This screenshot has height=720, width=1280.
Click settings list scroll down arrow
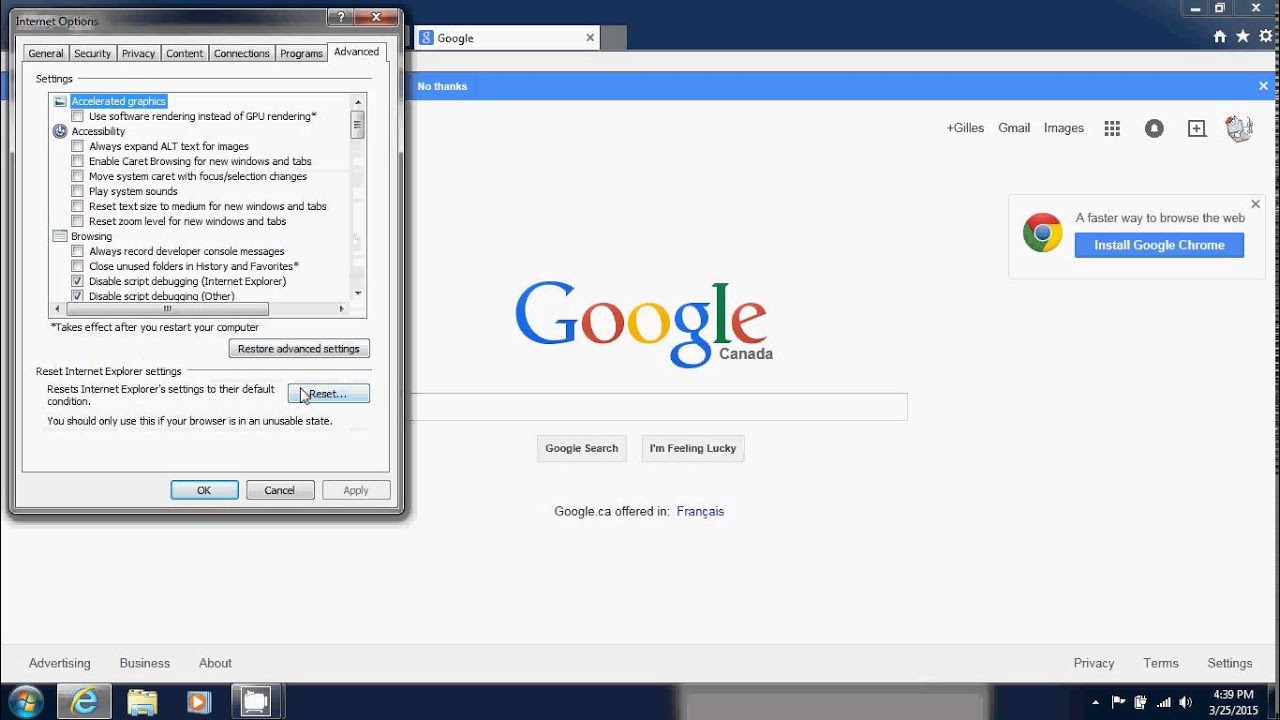click(358, 293)
